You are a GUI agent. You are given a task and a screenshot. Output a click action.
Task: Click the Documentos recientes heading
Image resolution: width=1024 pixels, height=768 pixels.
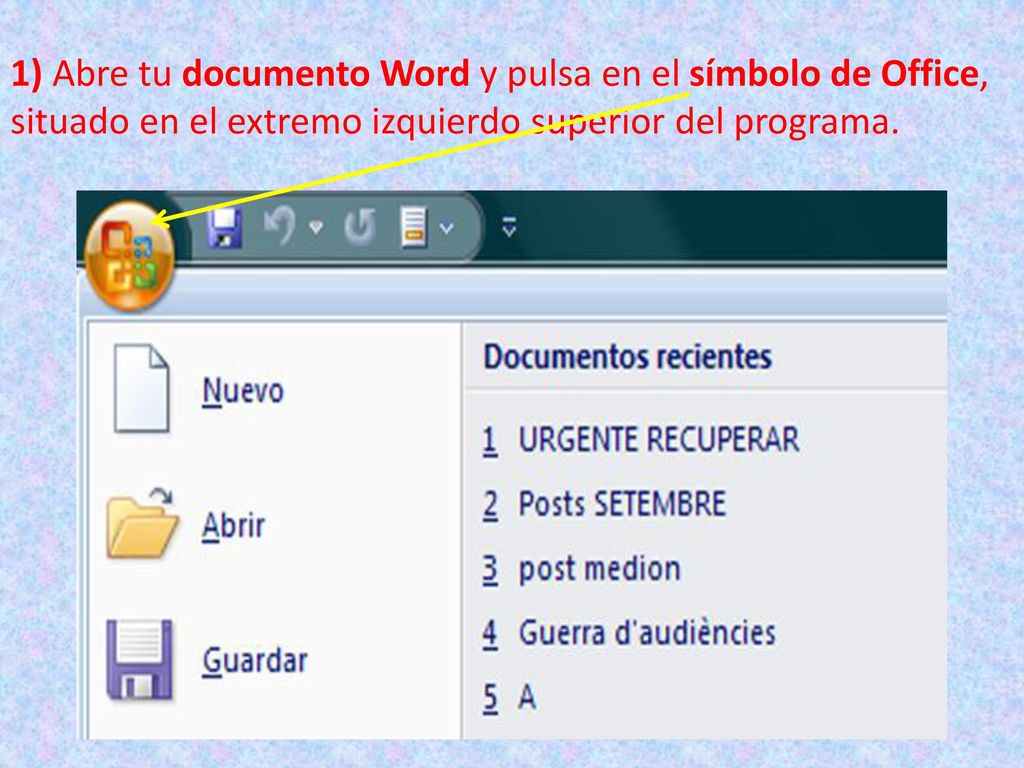click(628, 357)
